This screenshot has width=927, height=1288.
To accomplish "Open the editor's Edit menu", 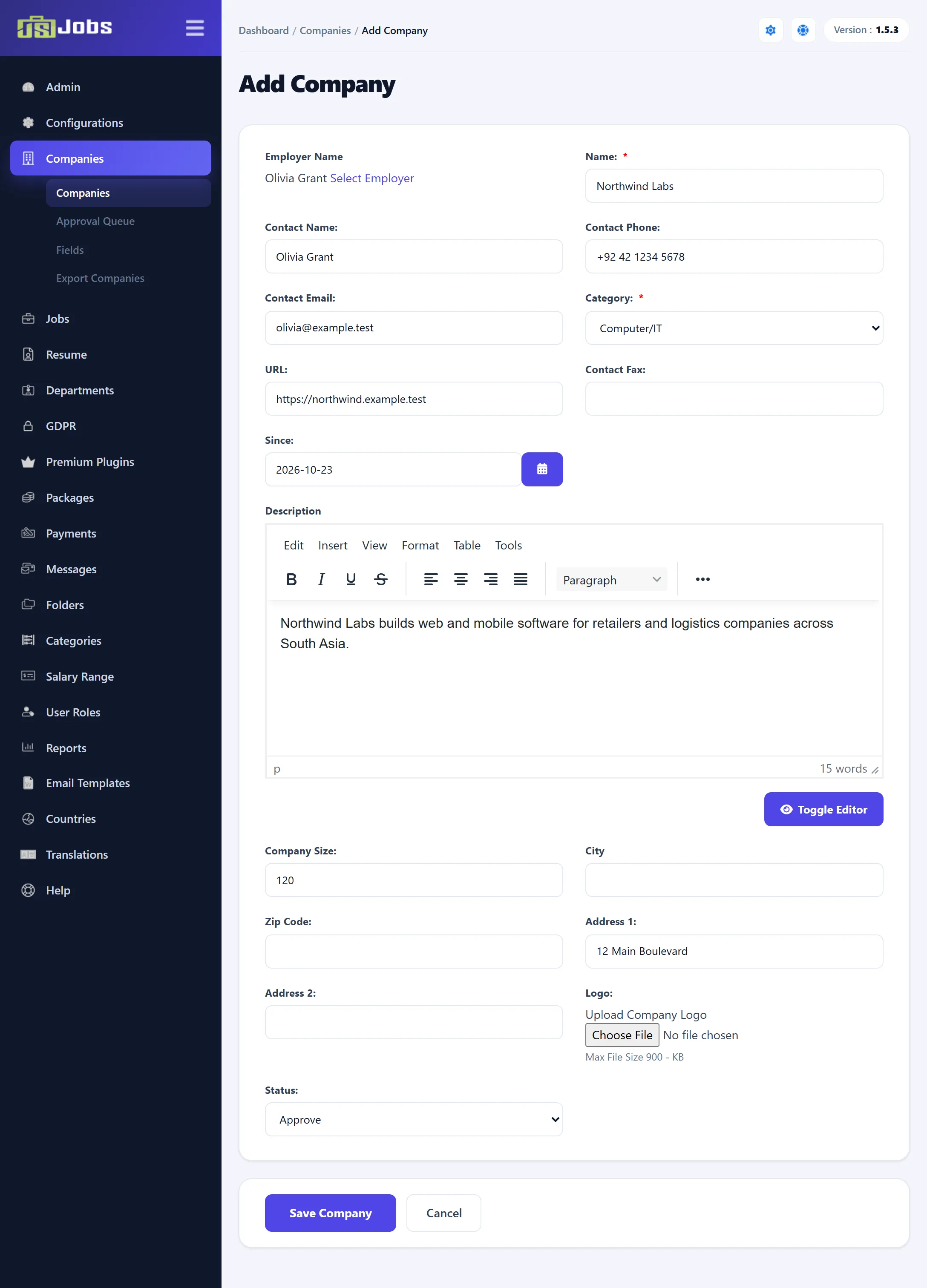I will tap(294, 545).
